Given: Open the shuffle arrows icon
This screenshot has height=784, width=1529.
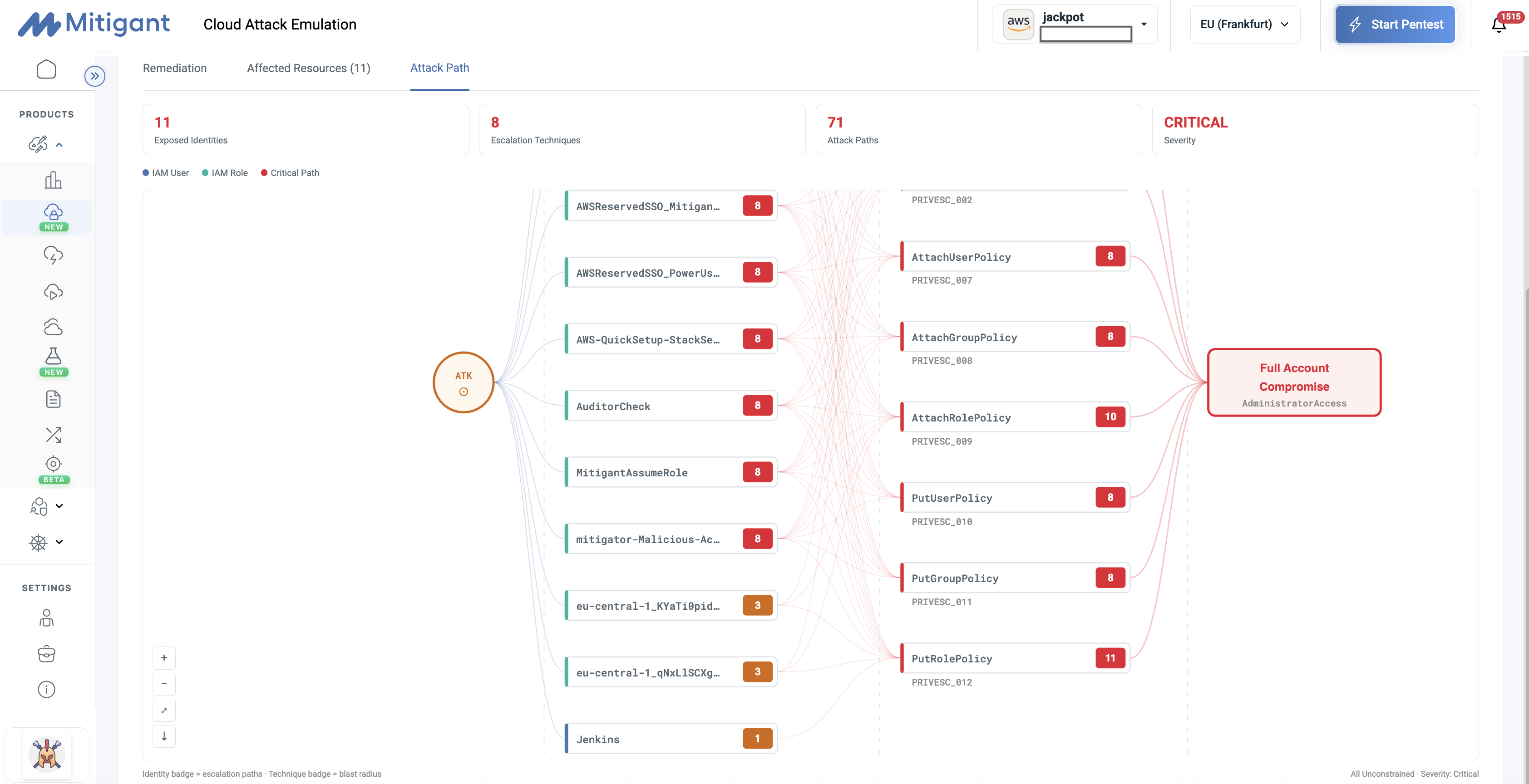Looking at the screenshot, I should coord(53,435).
